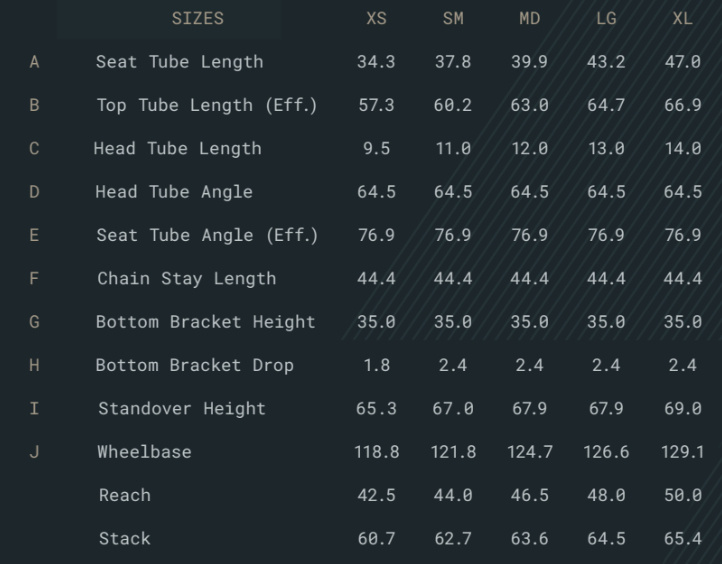
Task: Click the Seat Tube Length row label
Action: point(180,62)
